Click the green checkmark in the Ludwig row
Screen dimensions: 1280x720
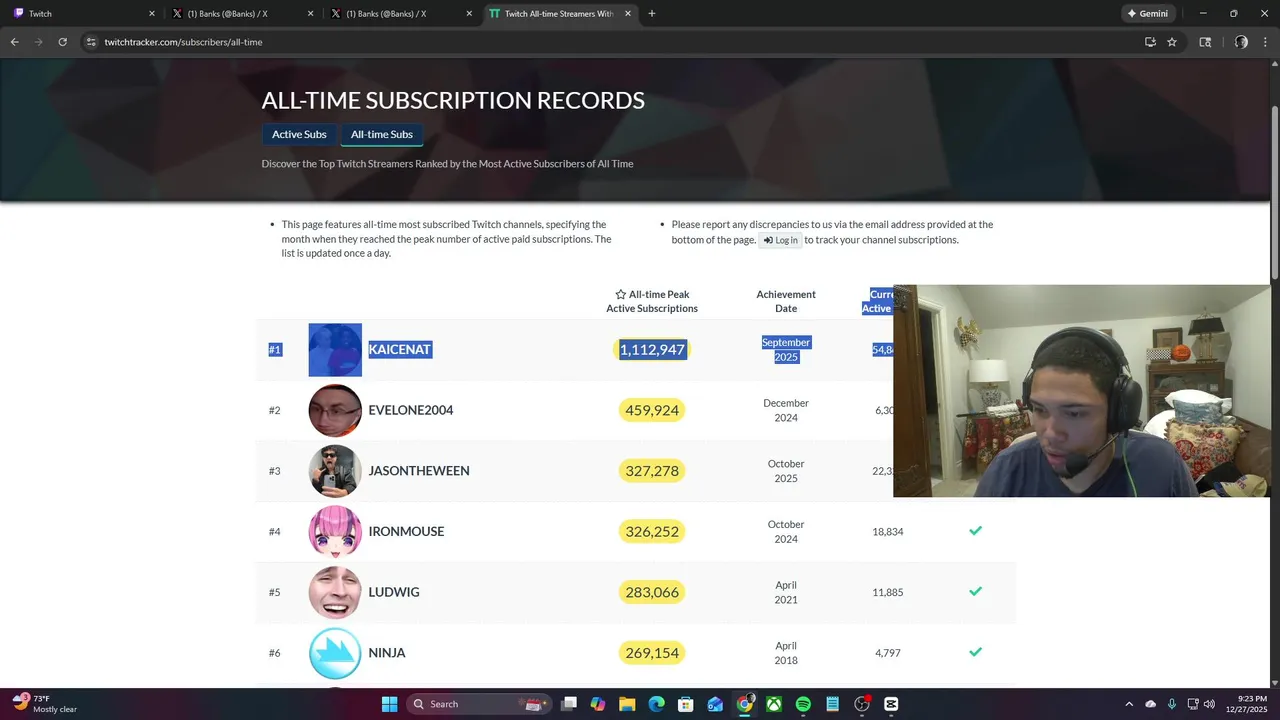coord(976,592)
